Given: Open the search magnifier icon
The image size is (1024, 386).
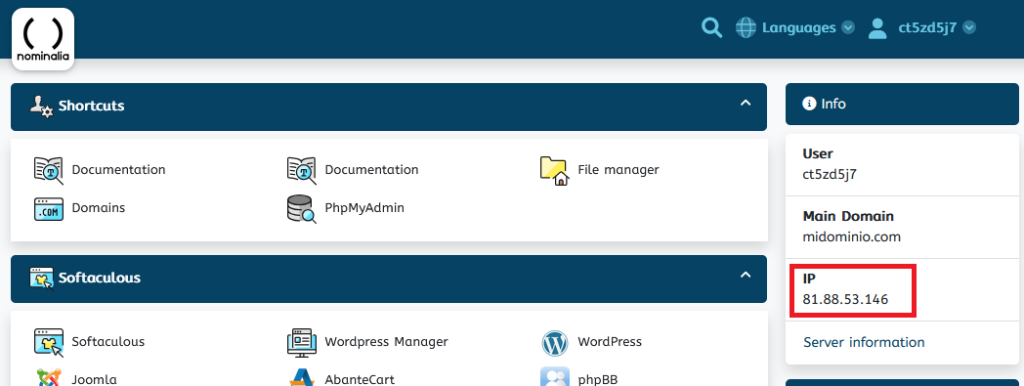Looking at the screenshot, I should coord(711,27).
